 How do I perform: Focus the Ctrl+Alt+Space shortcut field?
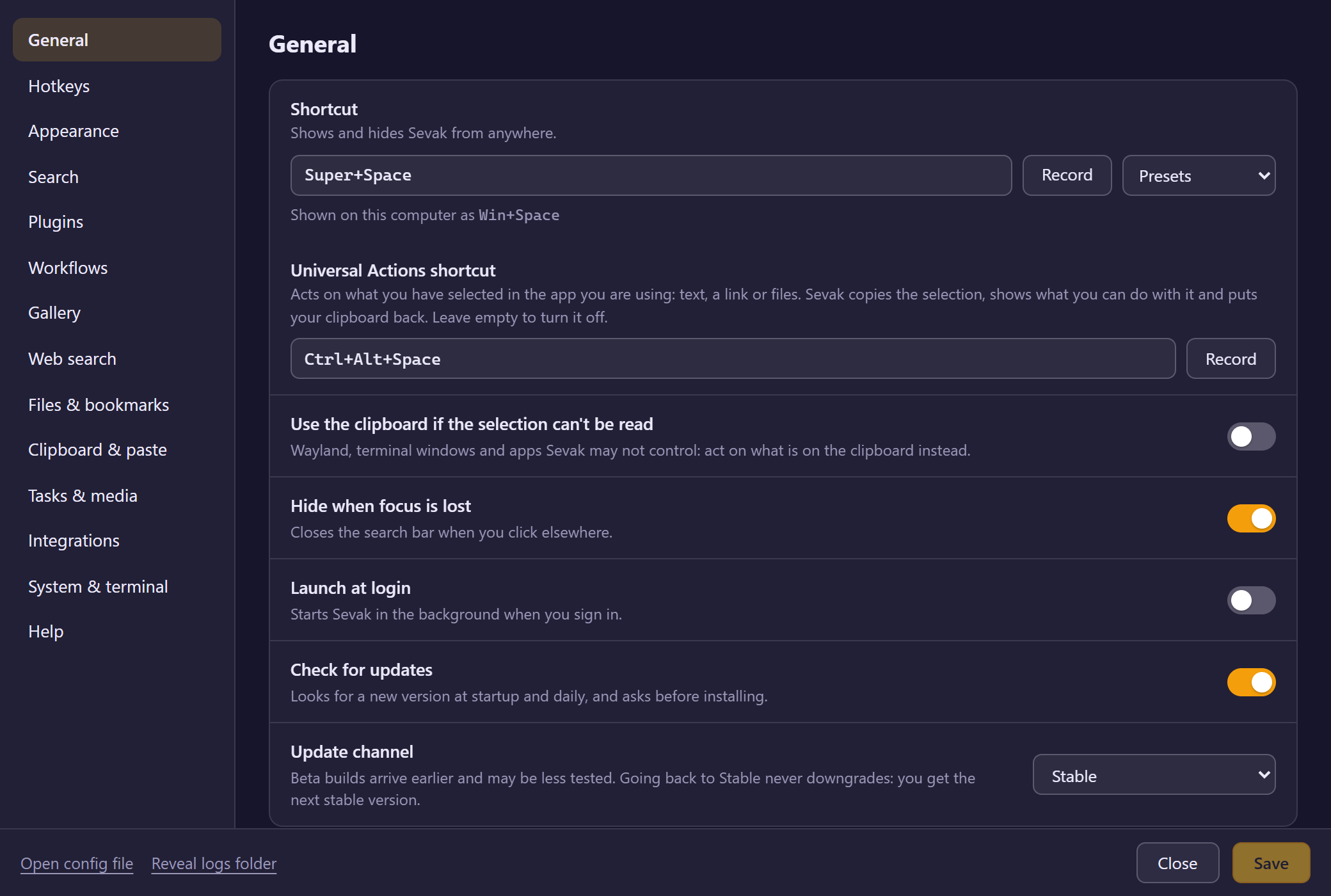pyautogui.click(x=733, y=358)
